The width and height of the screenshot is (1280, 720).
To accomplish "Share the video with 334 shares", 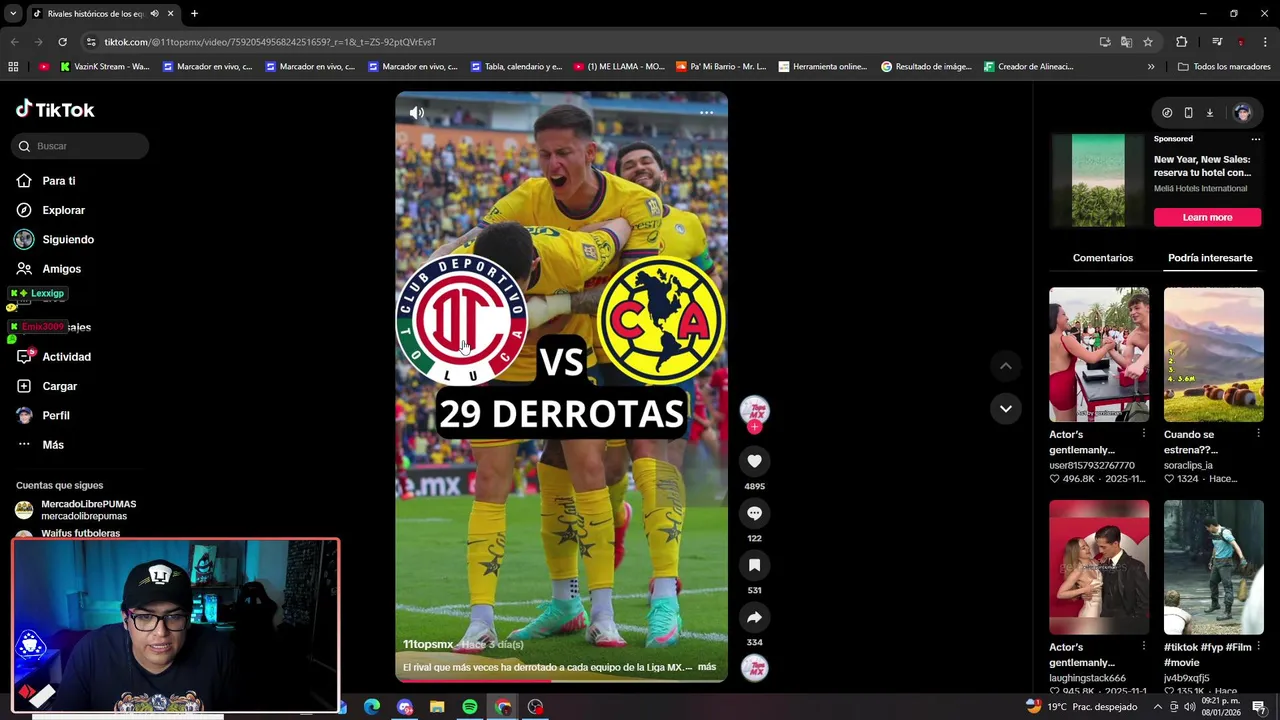I will (x=754, y=617).
